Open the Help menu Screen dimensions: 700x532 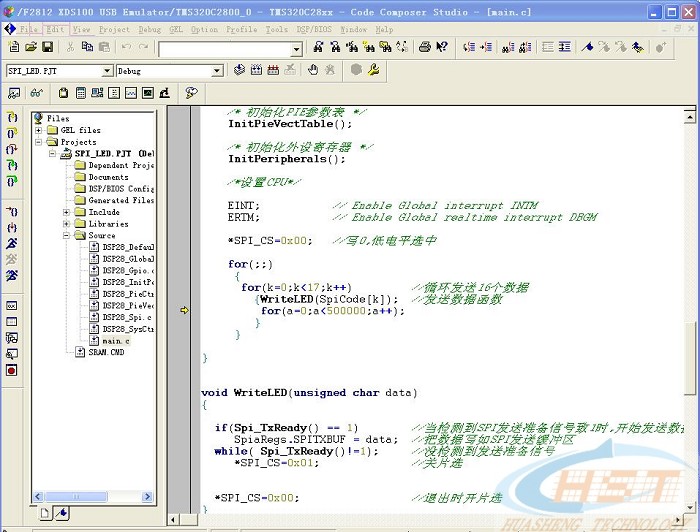click(x=384, y=29)
